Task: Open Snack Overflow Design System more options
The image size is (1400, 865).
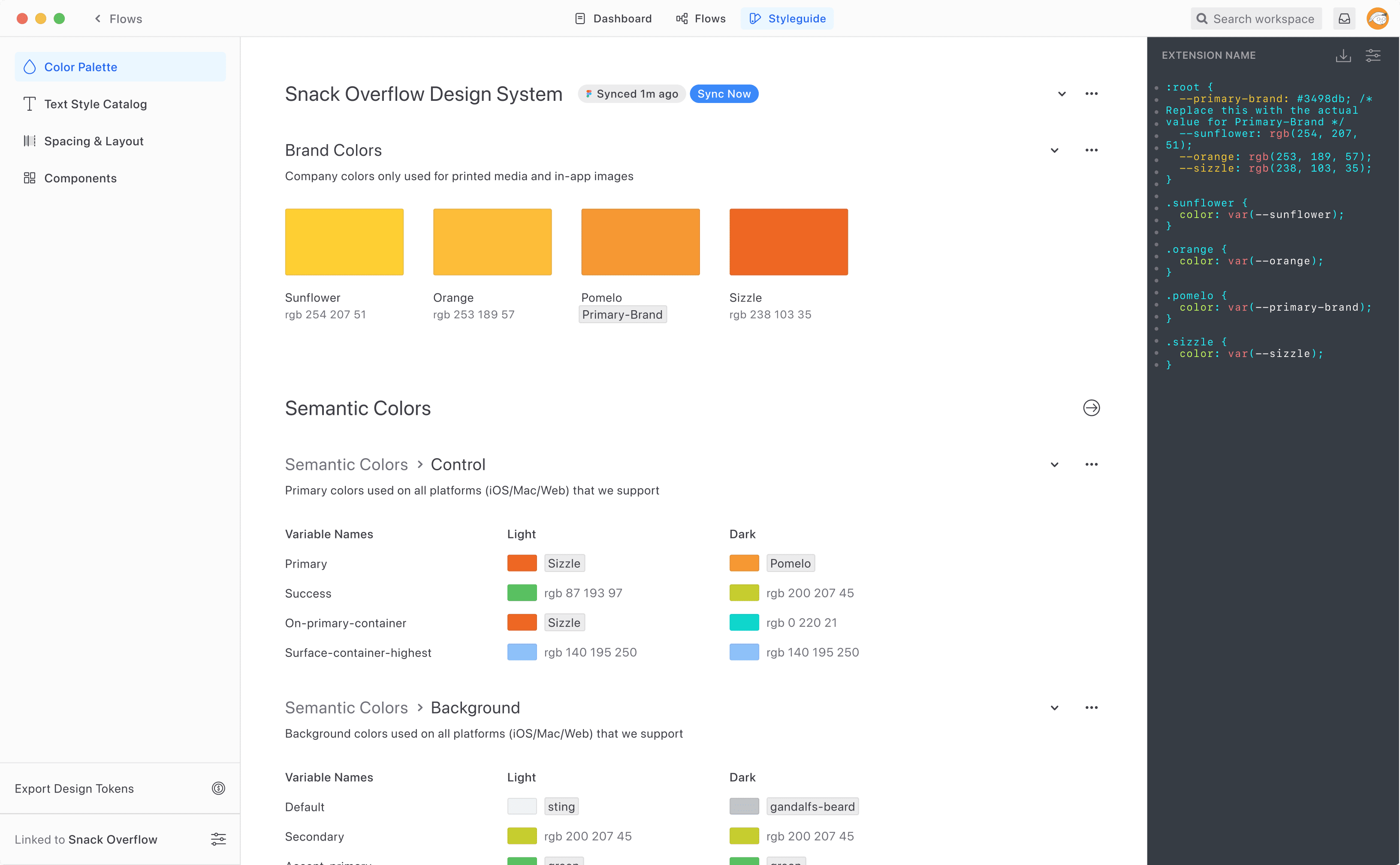Action: (1091, 94)
